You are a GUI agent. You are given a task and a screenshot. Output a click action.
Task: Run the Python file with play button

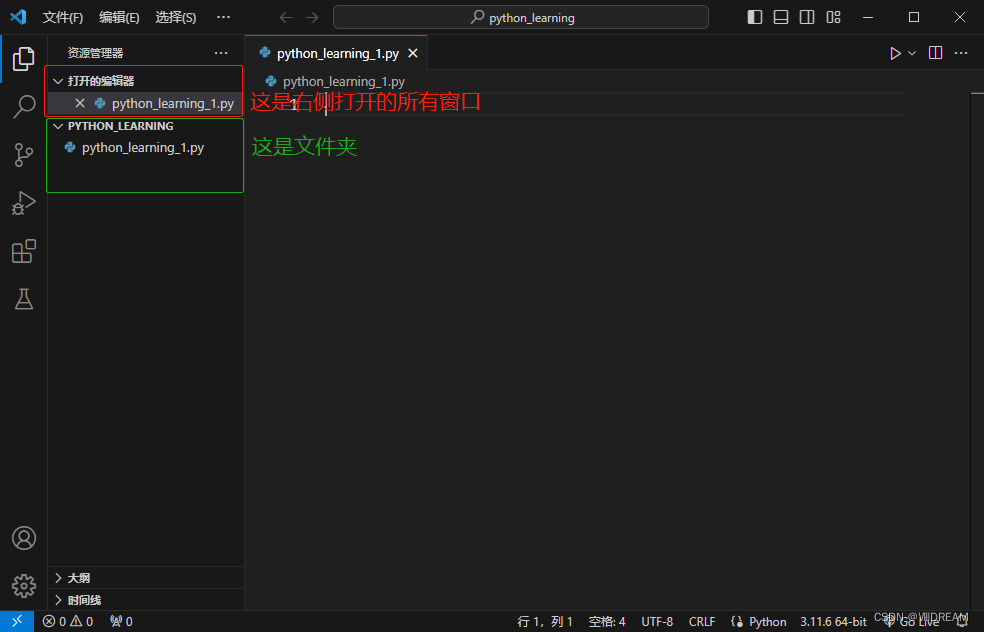coord(896,53)
